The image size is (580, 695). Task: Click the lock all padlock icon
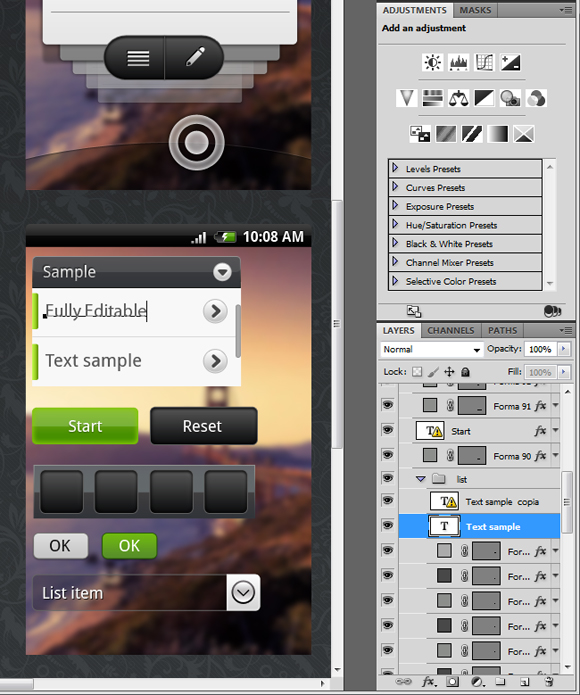click(465, 371)
